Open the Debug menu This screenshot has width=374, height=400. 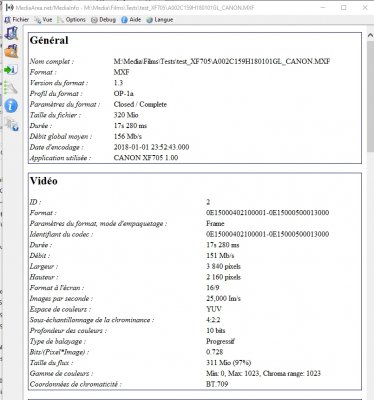point(103,20)
